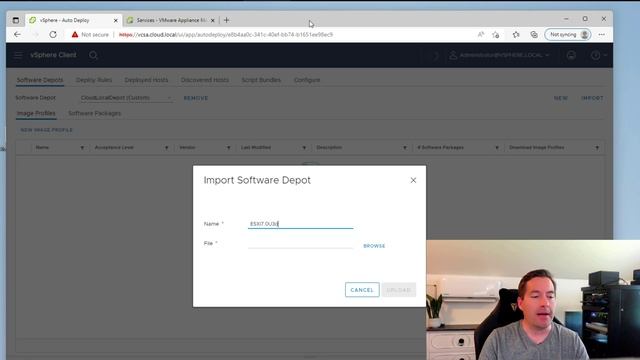Open the browser tab actions menu icon

tap(16, 20)
